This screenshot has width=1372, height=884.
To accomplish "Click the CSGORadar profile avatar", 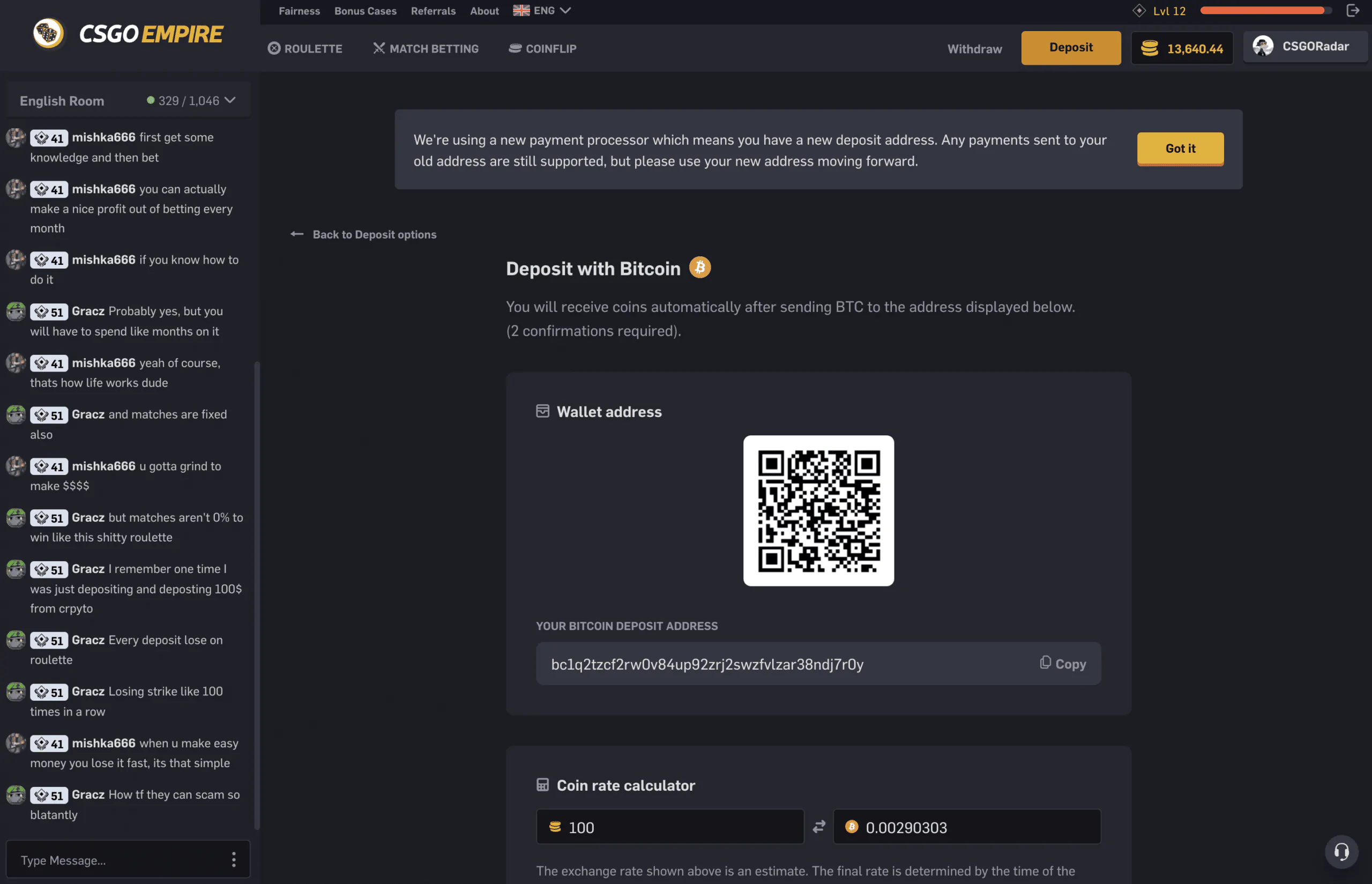I will coord(1262,46).
